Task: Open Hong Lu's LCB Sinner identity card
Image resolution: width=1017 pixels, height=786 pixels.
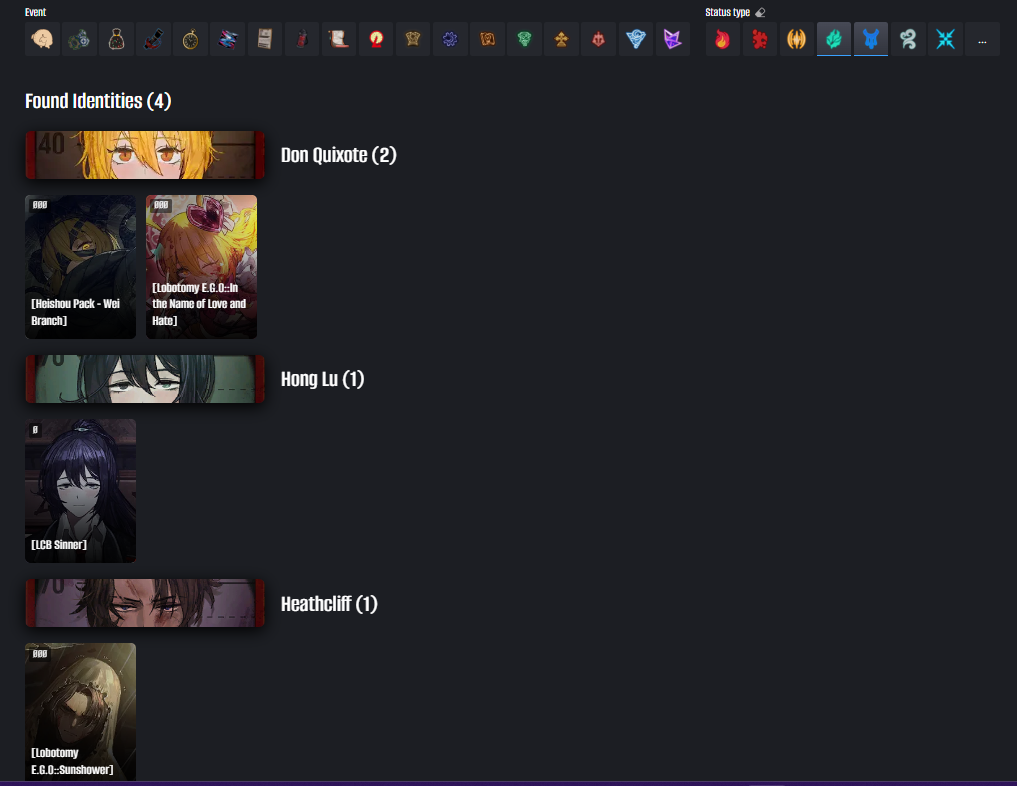Action: click(x=80, y=490)
